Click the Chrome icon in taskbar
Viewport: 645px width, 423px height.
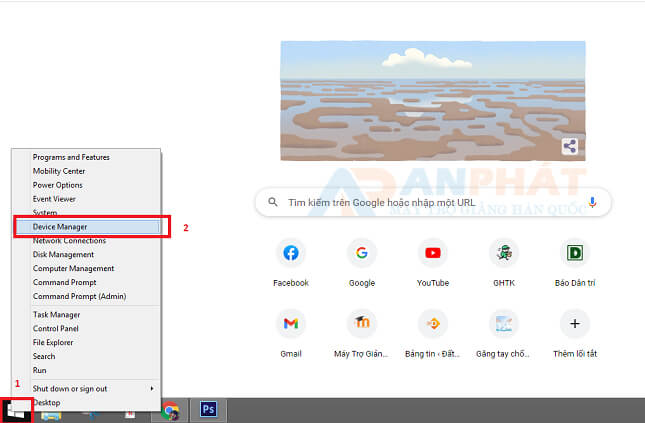[170, 410]
